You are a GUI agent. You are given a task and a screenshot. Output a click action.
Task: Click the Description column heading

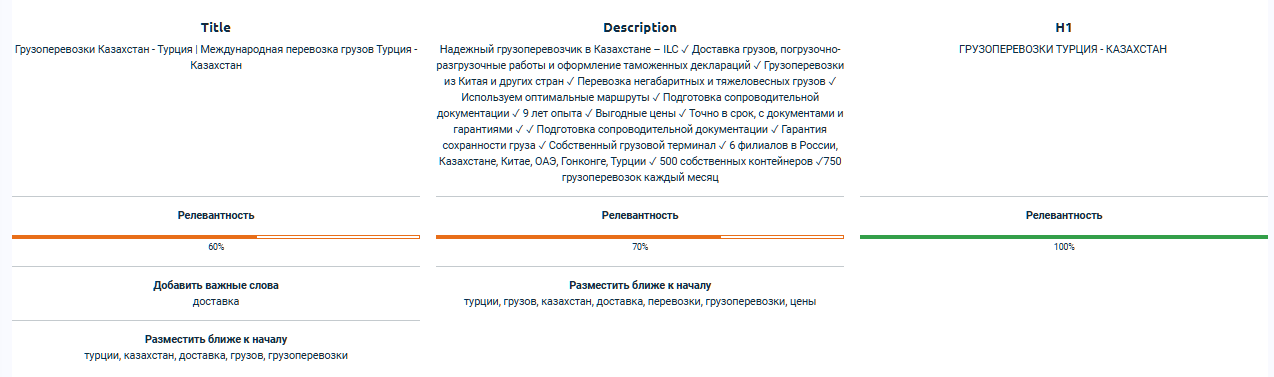coord(640,28)
